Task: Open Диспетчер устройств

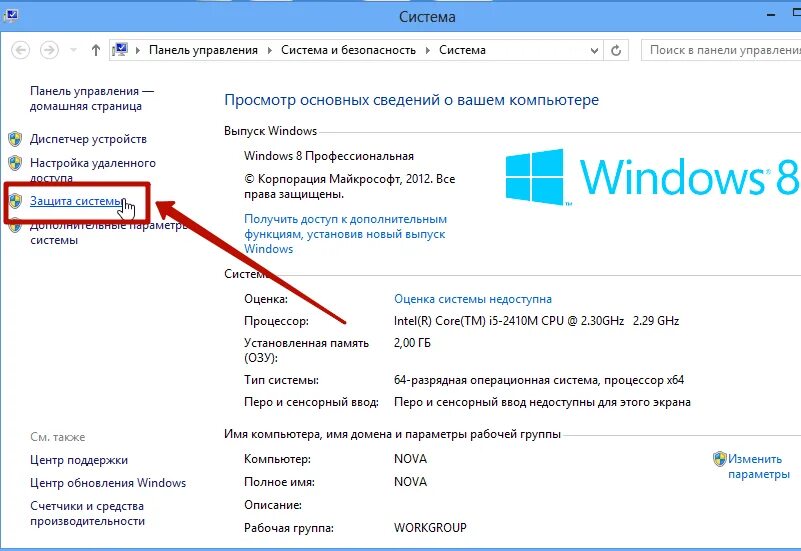Action: 88,139
